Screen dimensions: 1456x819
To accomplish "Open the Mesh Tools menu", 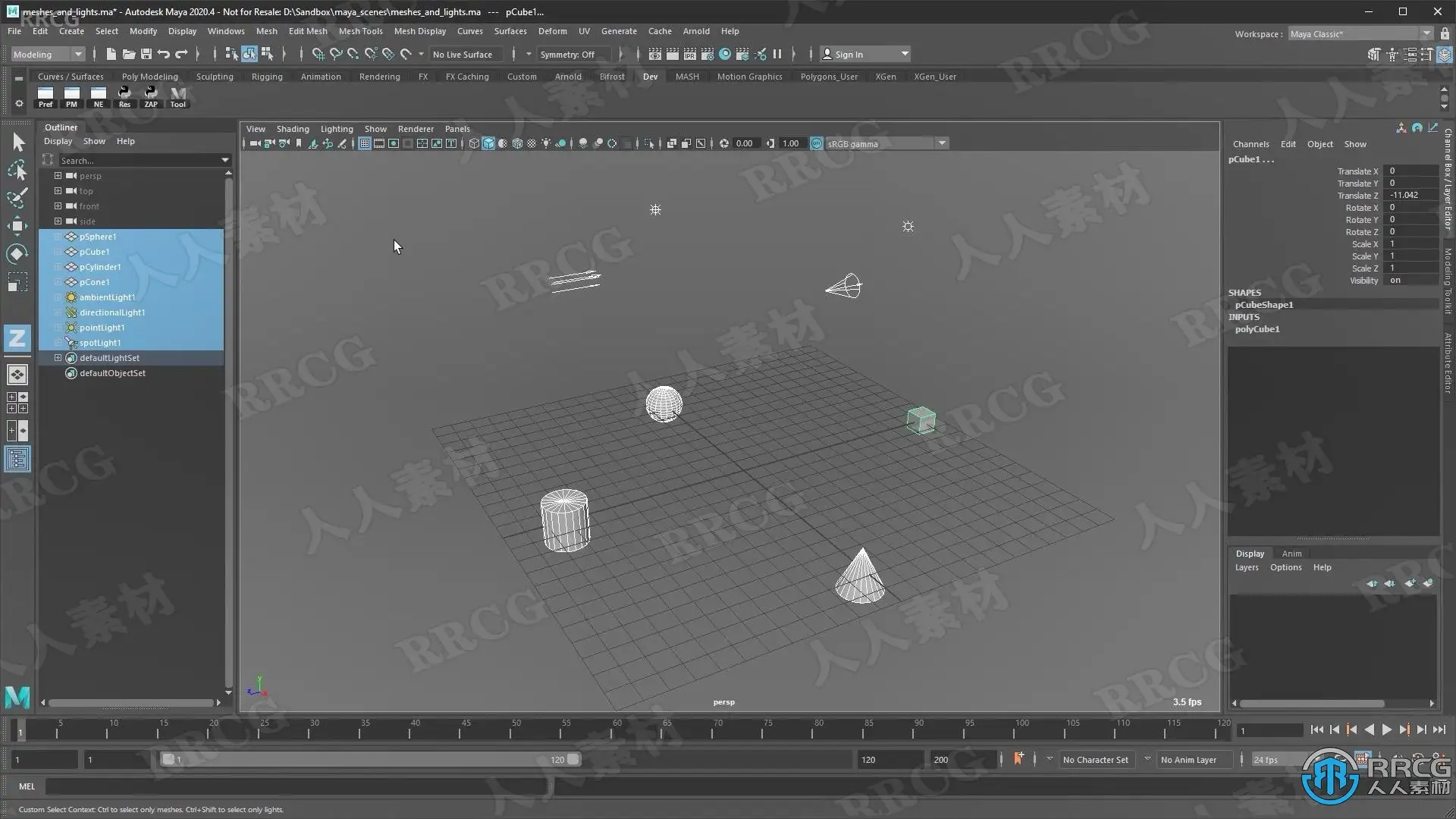I will (360, 31).
